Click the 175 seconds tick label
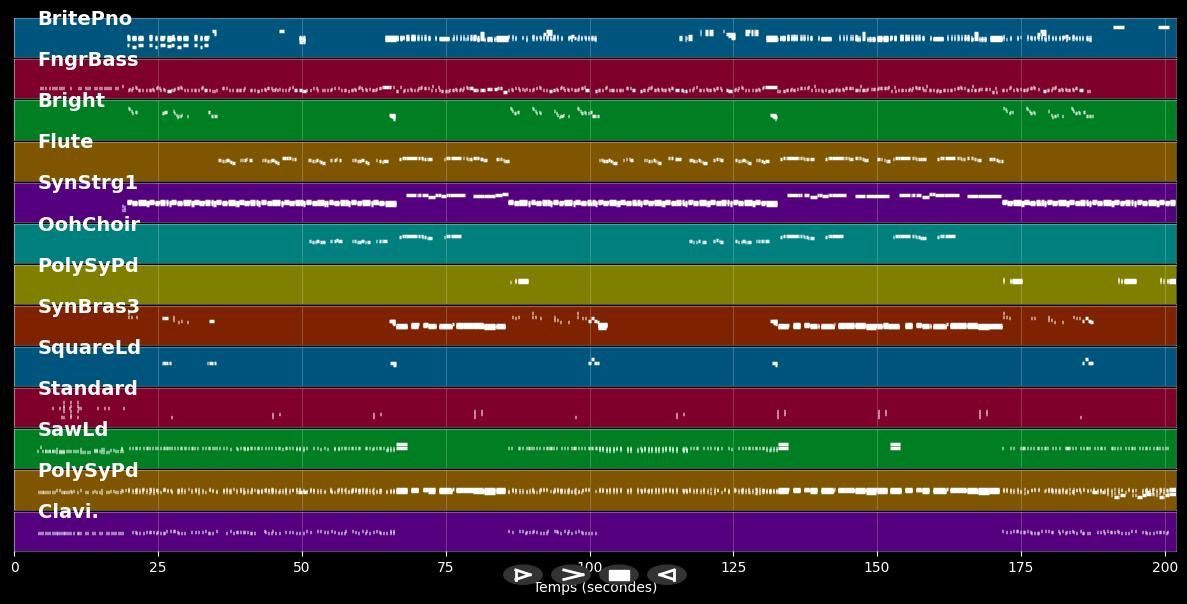Screen dimensions: 1187x604 click(x=1021, y=567)
